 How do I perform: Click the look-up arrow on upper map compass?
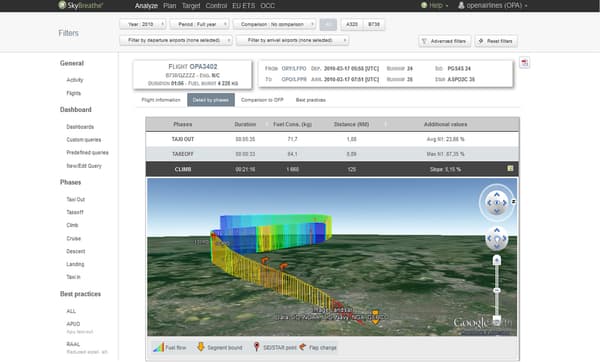click(497, 195)
